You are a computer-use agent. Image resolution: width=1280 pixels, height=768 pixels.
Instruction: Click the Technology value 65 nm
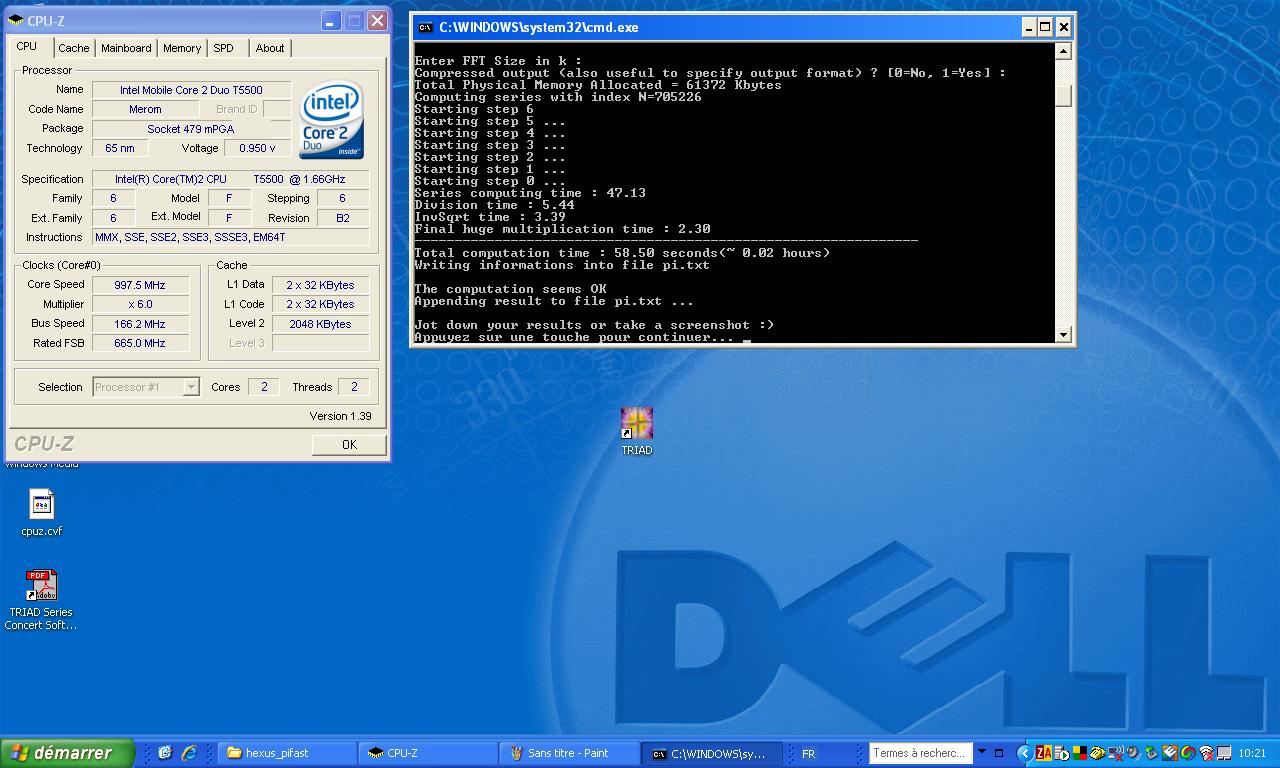click(x=120, y=148)
